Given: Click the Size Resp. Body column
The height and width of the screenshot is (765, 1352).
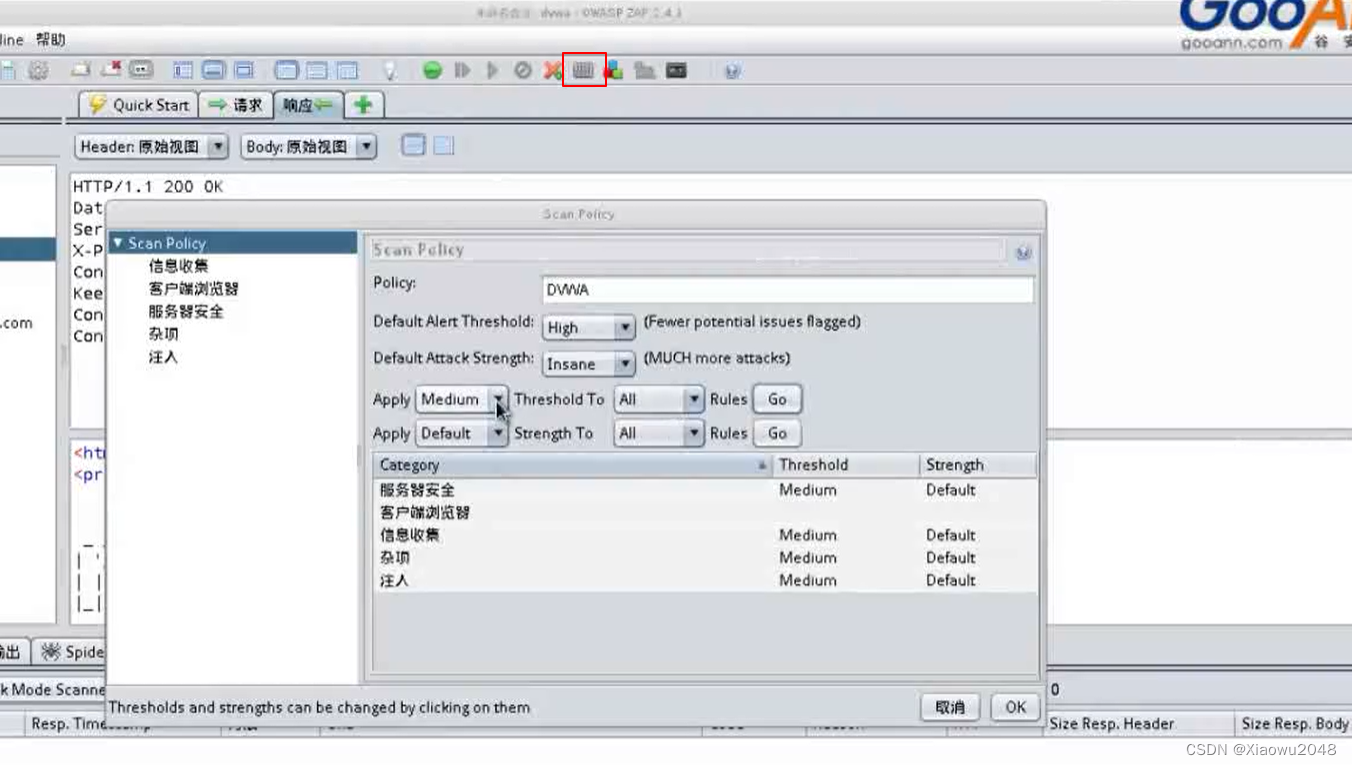Looking at the screenshot, I should [1294, 724].
